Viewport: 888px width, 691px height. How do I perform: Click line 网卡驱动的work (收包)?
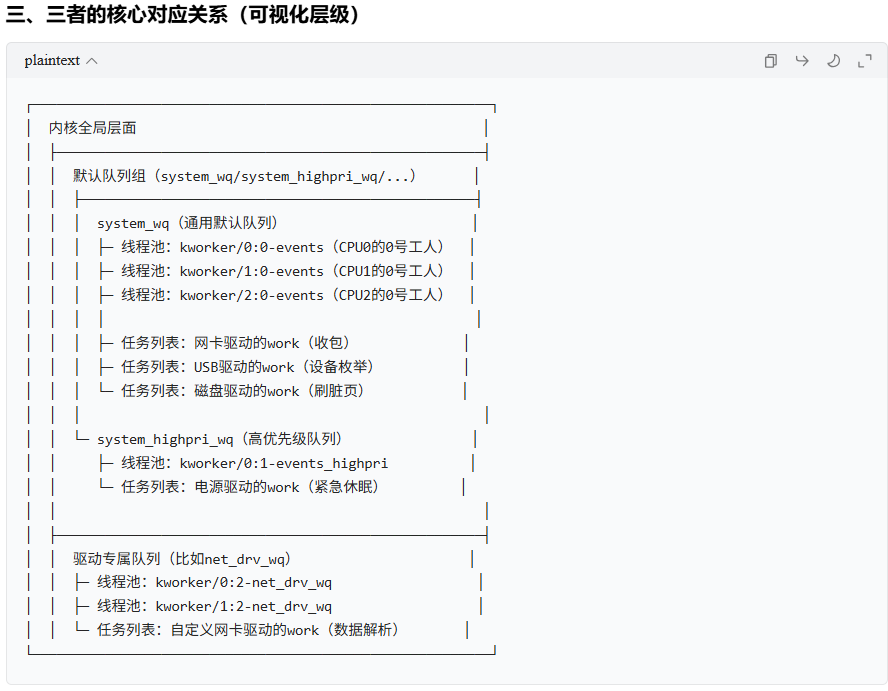[x=235, y=343]
